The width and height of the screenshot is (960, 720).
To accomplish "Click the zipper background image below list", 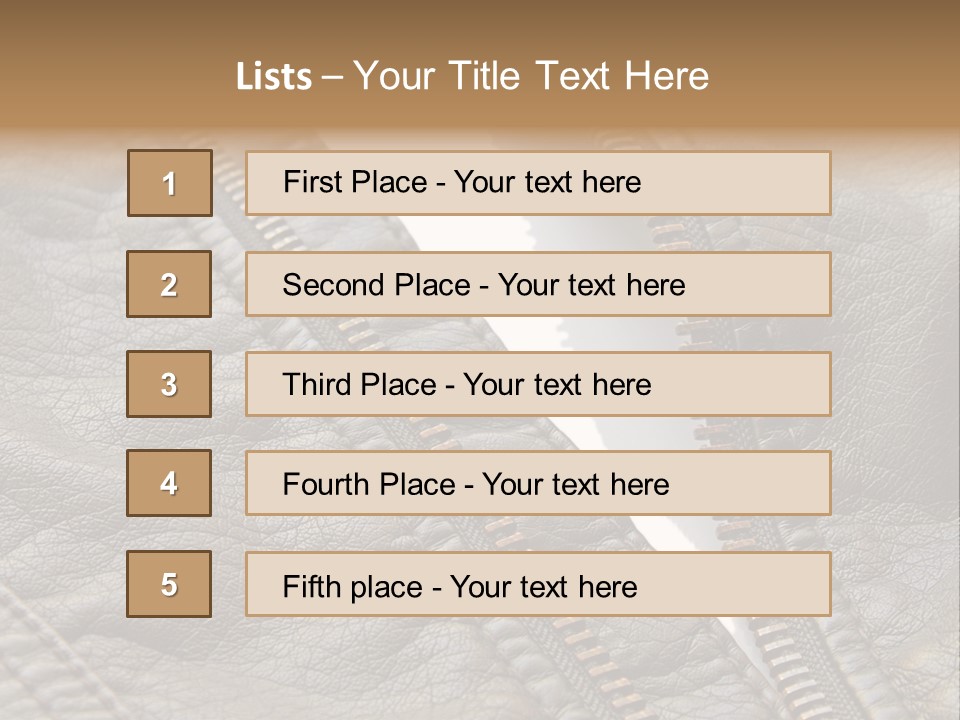I will click(x=480, y=669).
